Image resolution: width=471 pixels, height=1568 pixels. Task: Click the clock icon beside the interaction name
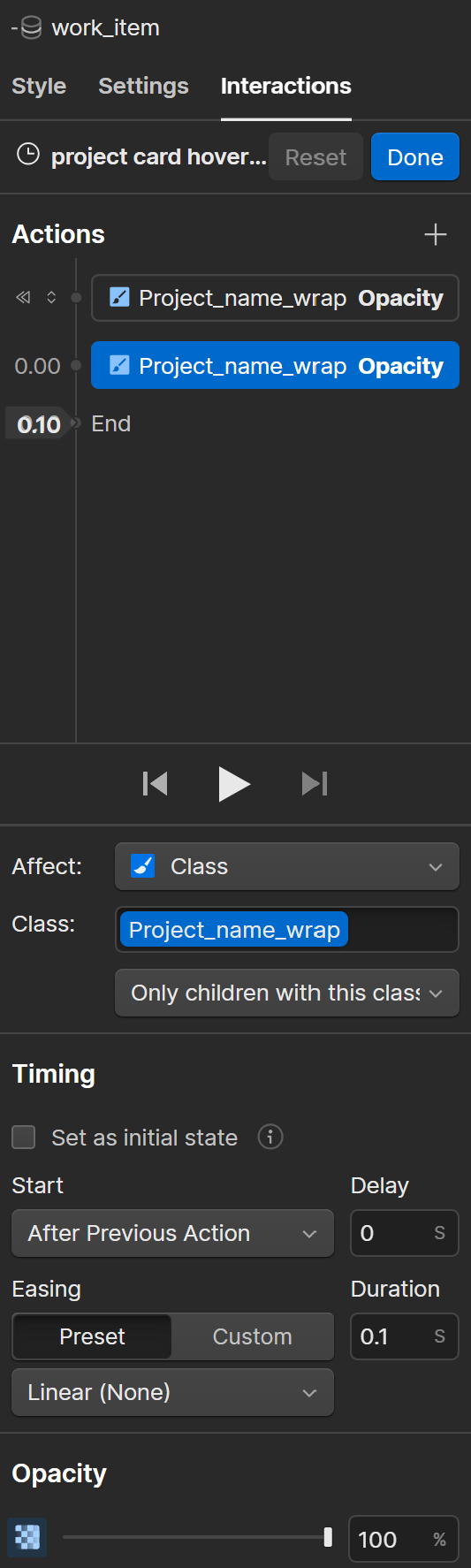click(x=28, y=155)
